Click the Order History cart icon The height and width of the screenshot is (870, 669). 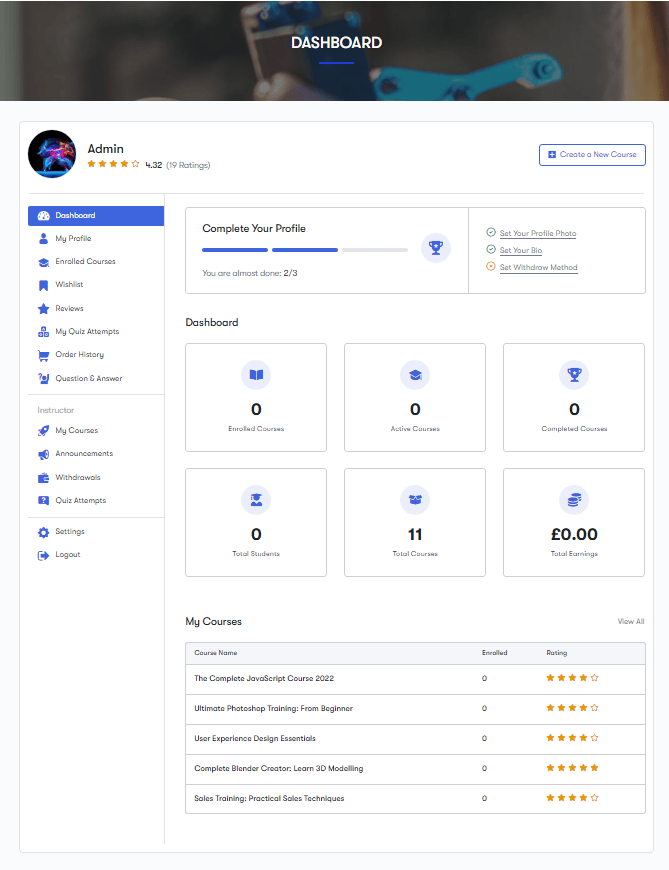(x=43, y=355)
